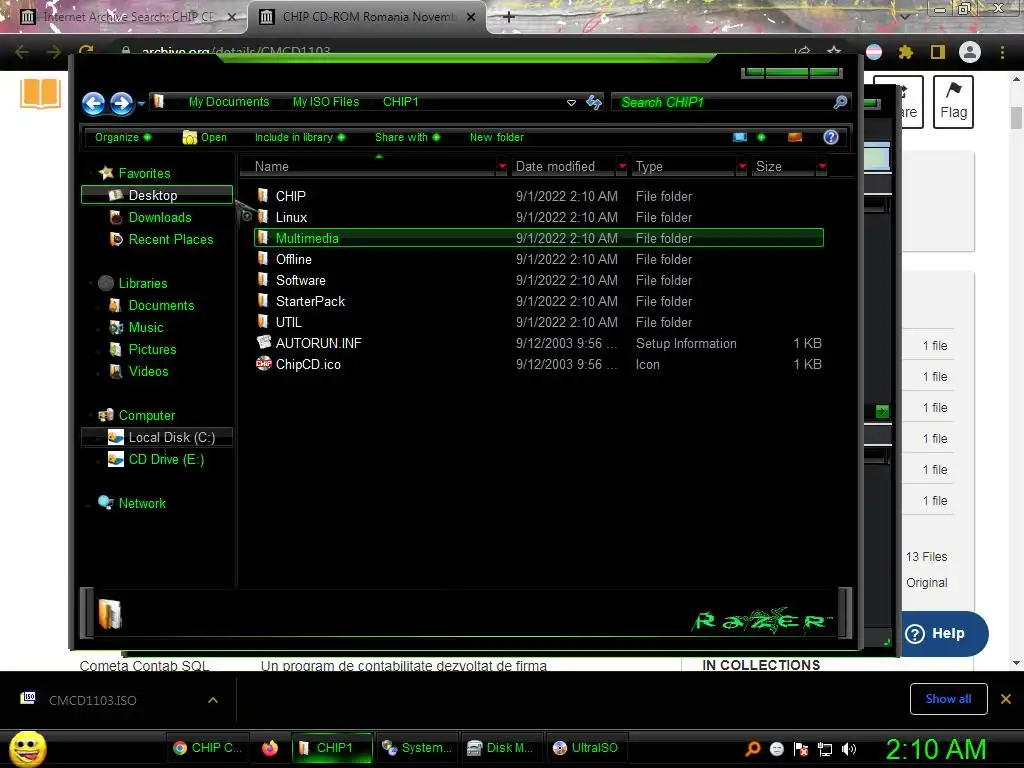The height and width of the screenshot is (768, 1024).
Task: Open Type column filter dropdown
Action: 742,167
